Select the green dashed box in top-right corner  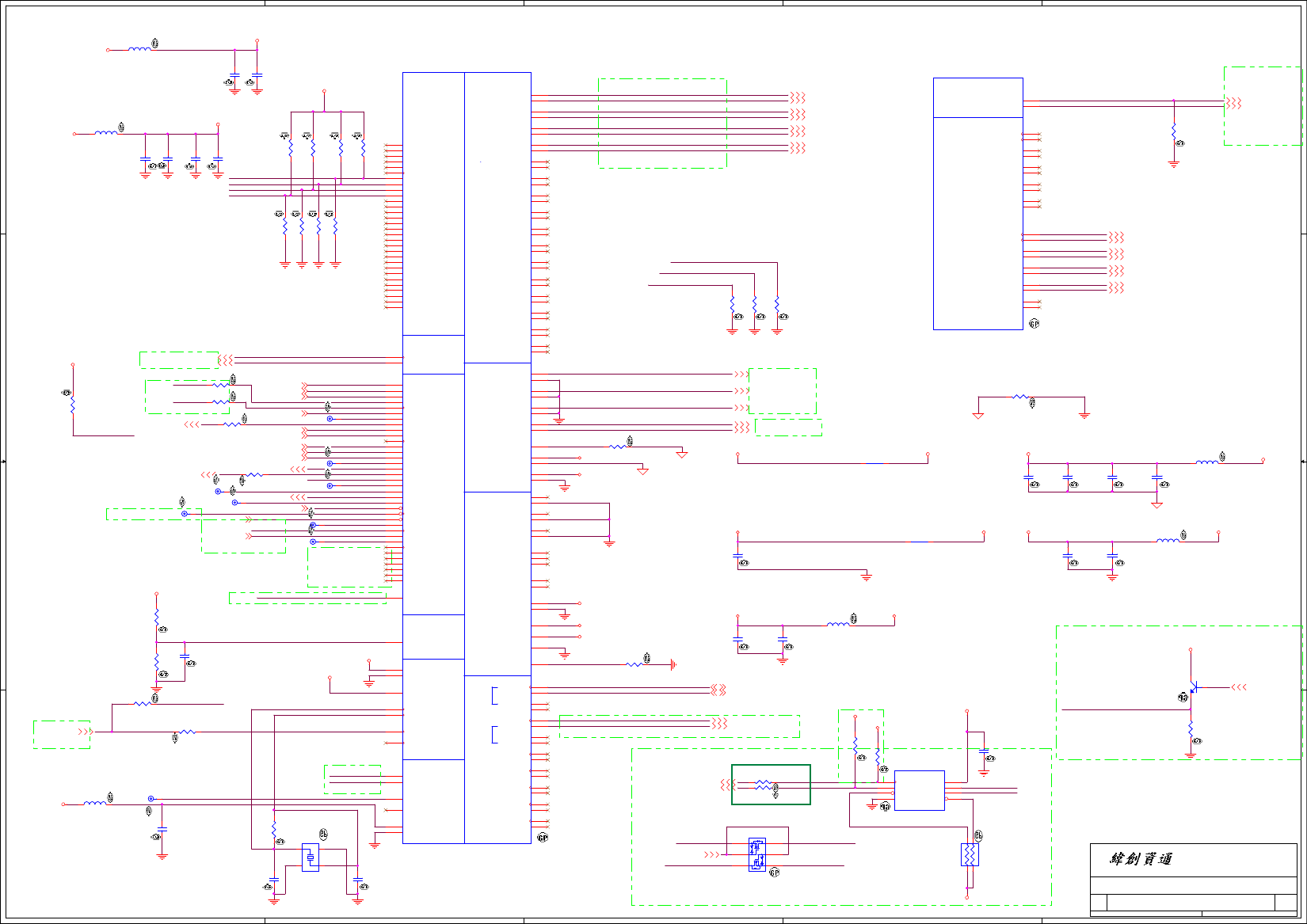[1263, 106]
